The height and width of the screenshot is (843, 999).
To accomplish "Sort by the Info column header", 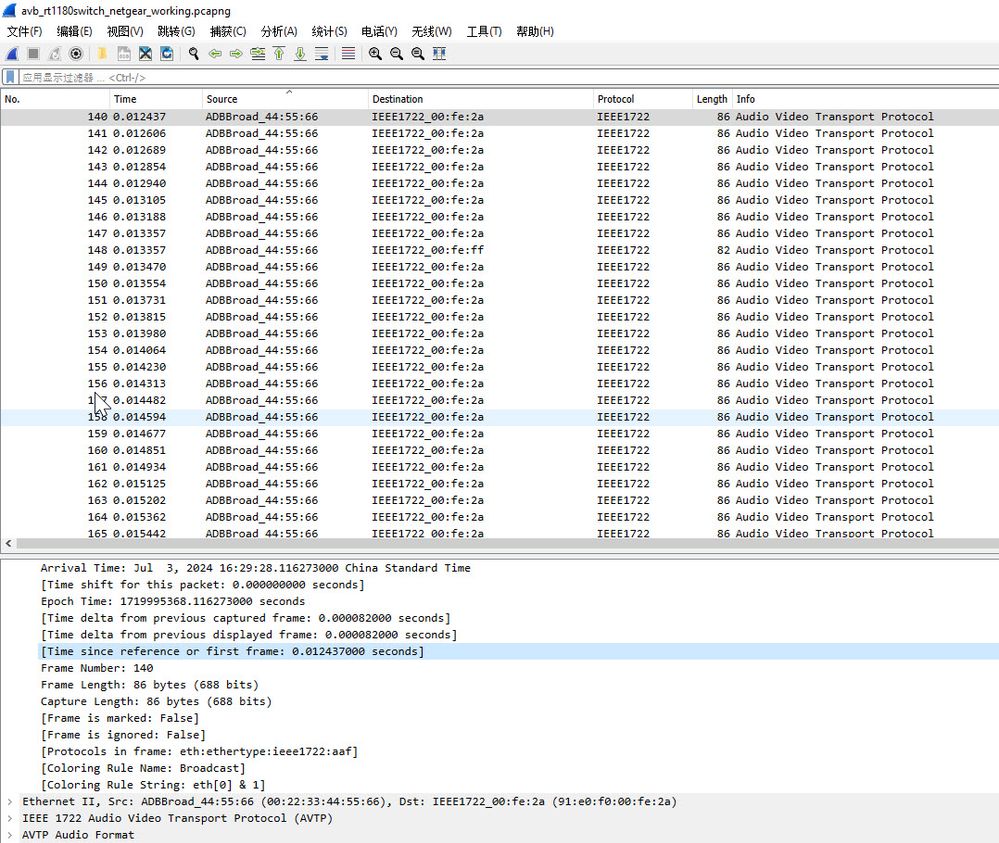I will [x=865, y=99].
